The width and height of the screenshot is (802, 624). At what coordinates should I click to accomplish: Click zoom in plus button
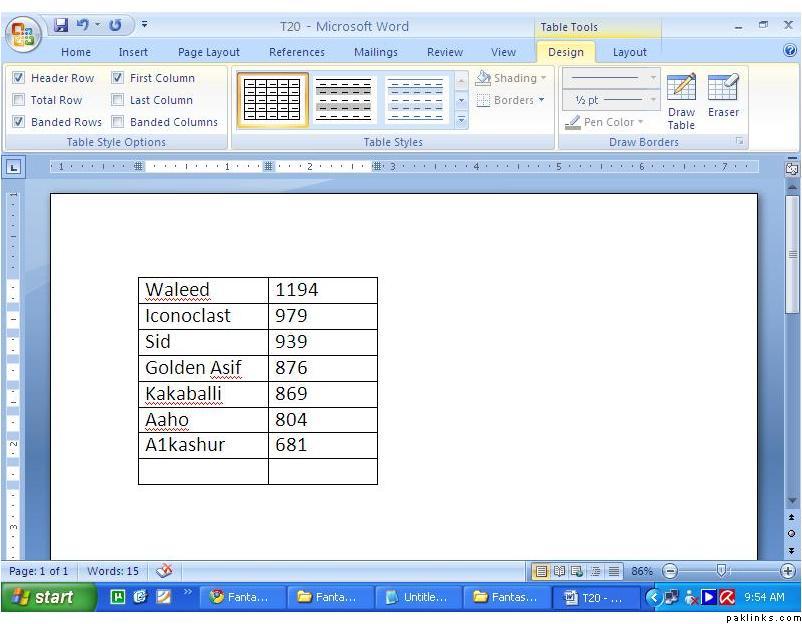pyautogui.click(x=788, y=571)
